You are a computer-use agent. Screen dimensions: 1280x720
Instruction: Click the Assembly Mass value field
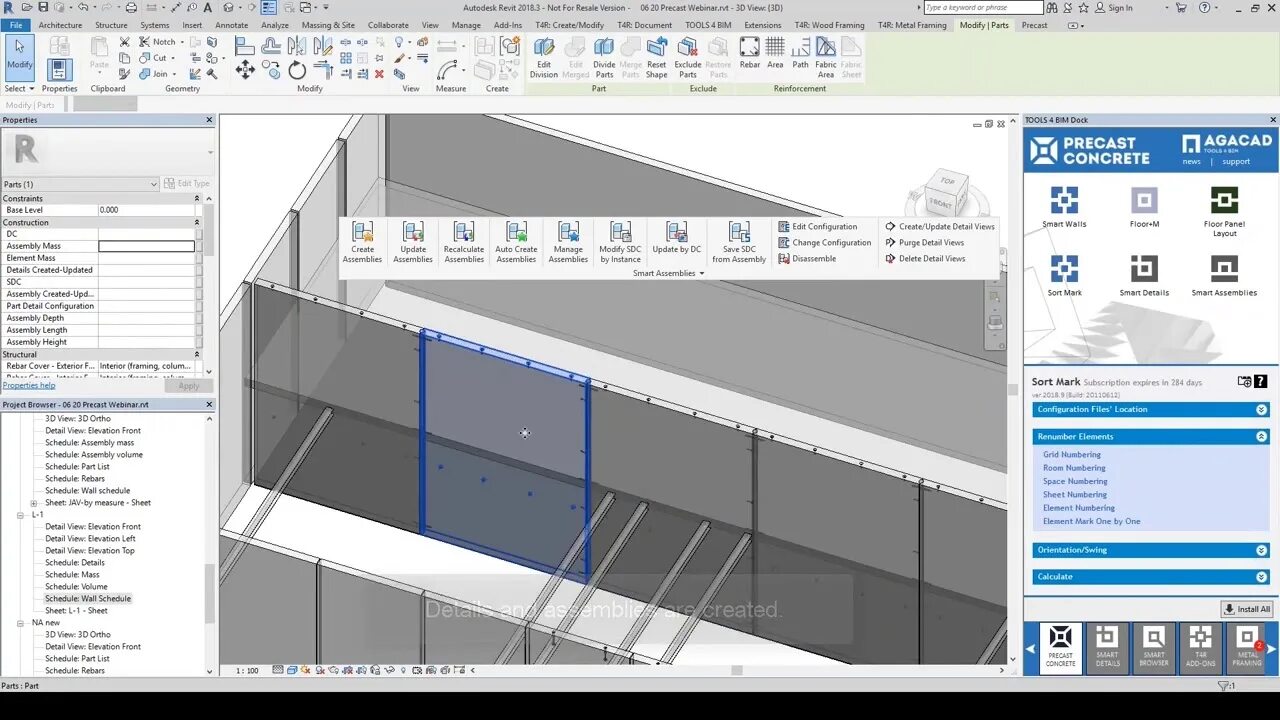tap(146, 246)
